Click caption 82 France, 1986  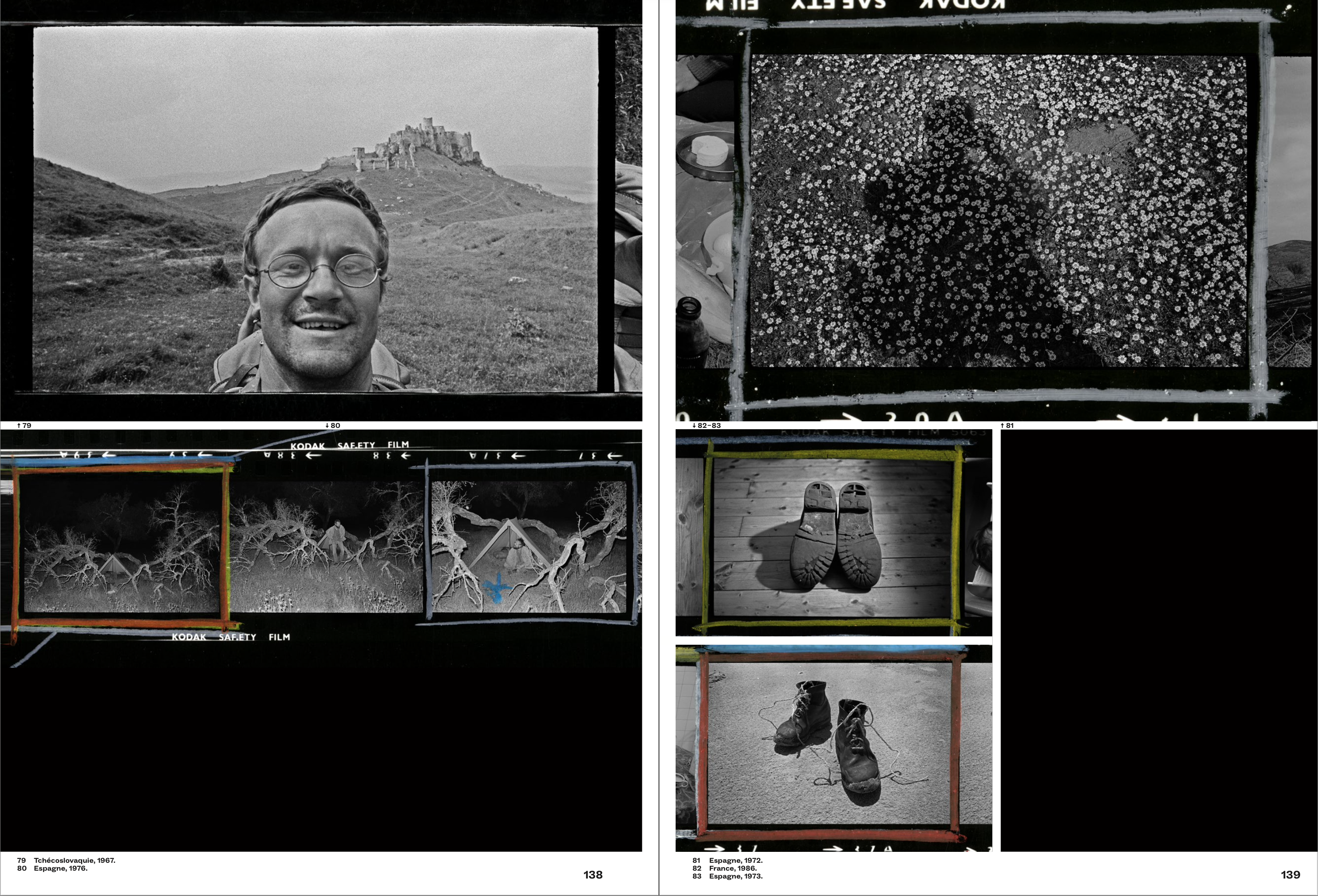pos(725,868)
